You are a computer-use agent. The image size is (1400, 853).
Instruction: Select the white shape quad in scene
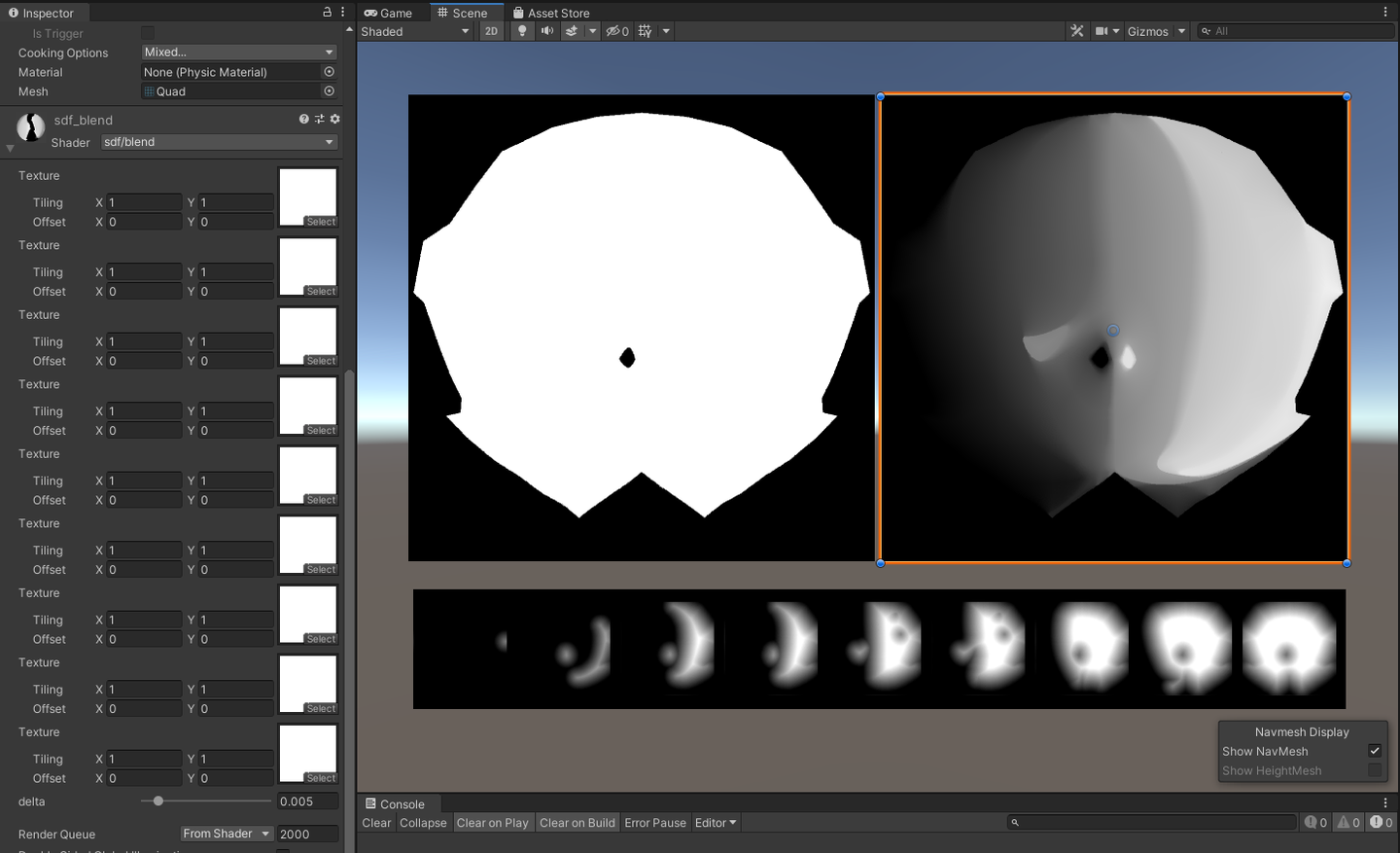tap(642, 328)
